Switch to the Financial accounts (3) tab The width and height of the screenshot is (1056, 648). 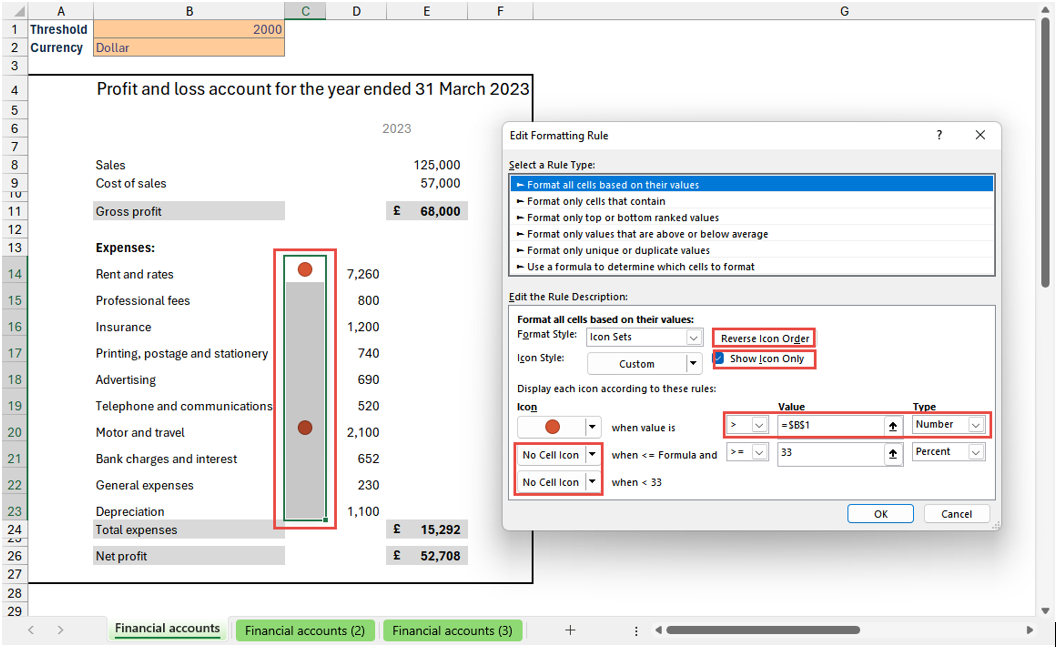pyautogui.click(x=452, y=630)
